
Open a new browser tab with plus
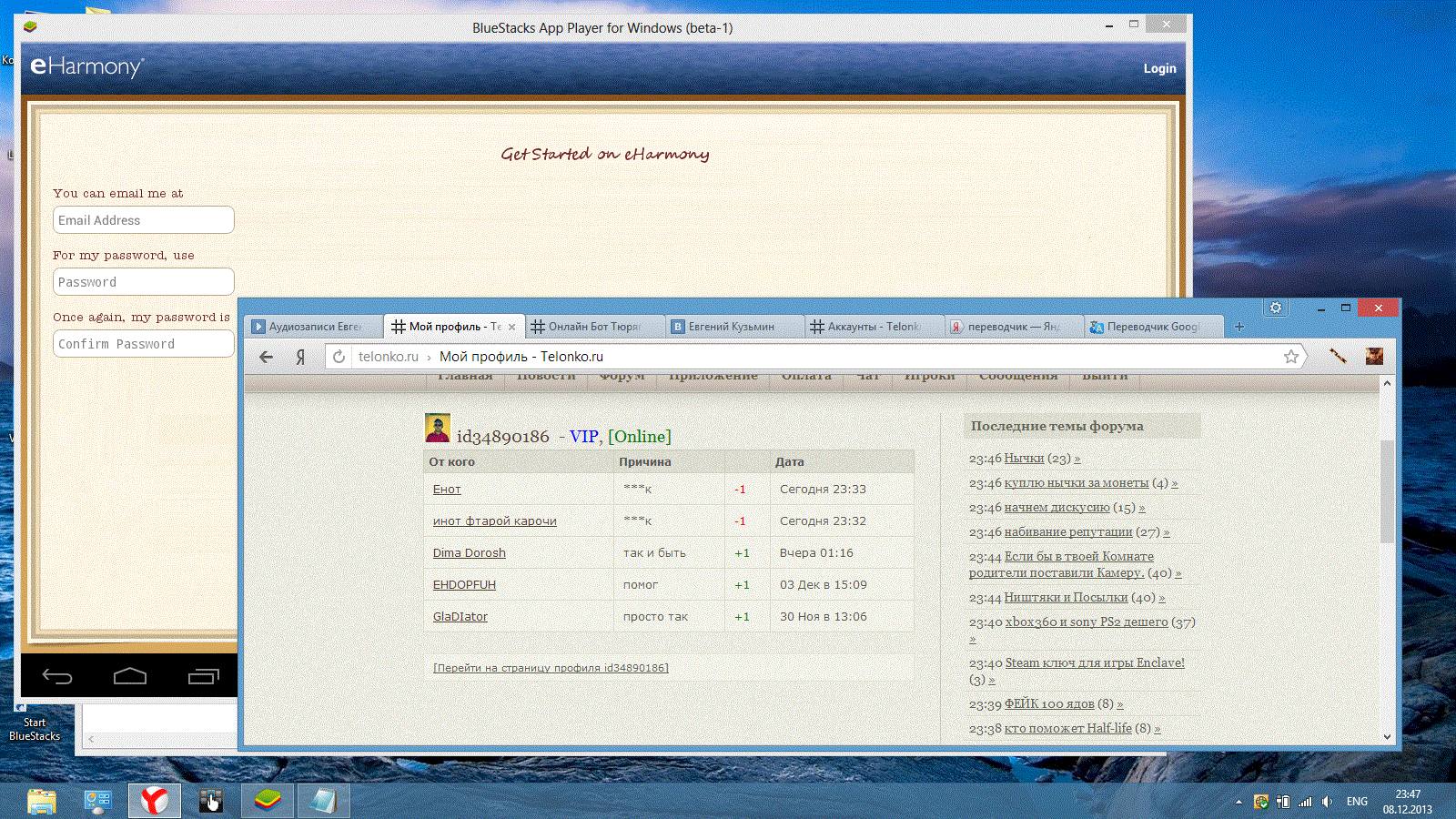coord(1239,327)
